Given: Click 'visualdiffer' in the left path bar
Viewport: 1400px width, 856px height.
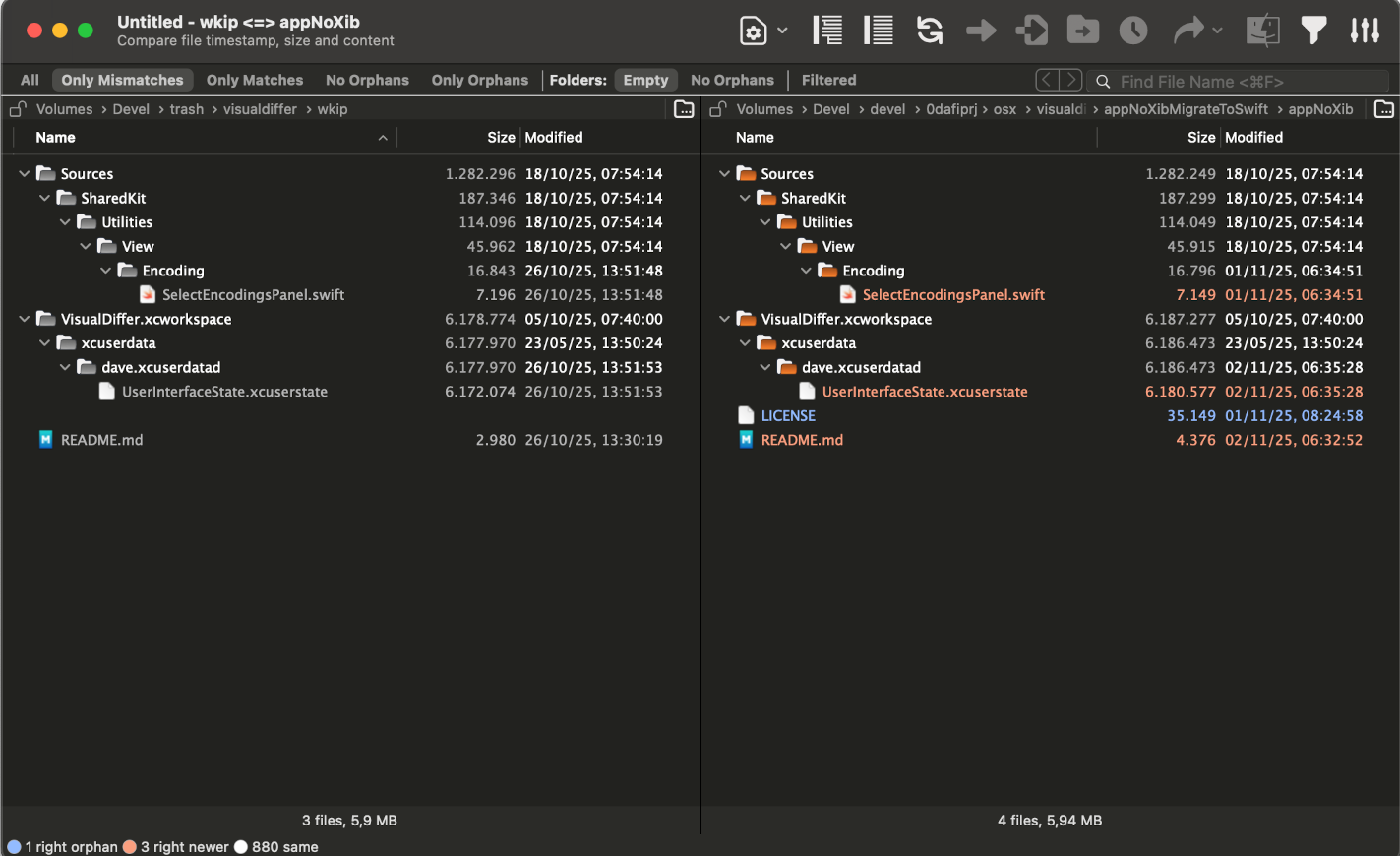Looking at the screenshot, I should pyautogui.click(x=260, y=109).
